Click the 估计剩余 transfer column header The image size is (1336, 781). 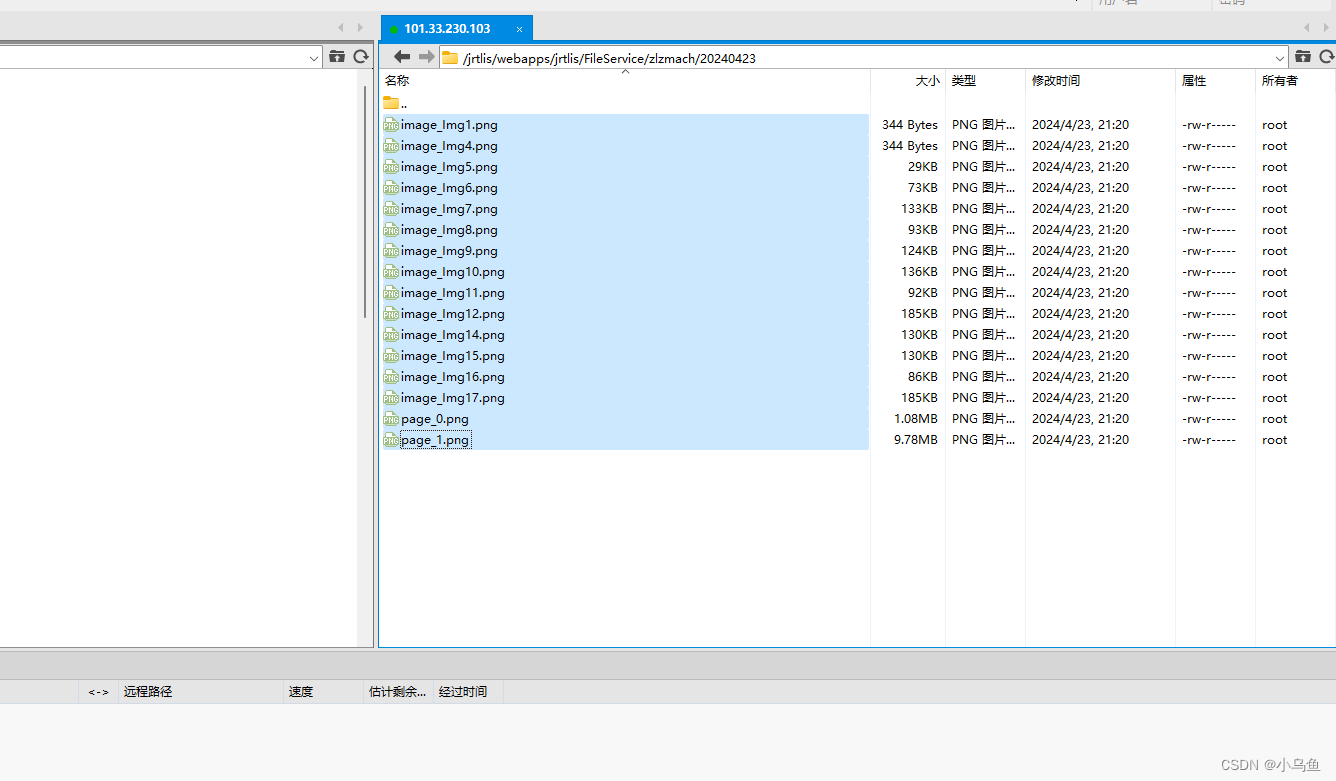pyautogui.click(x=397, y=691)
